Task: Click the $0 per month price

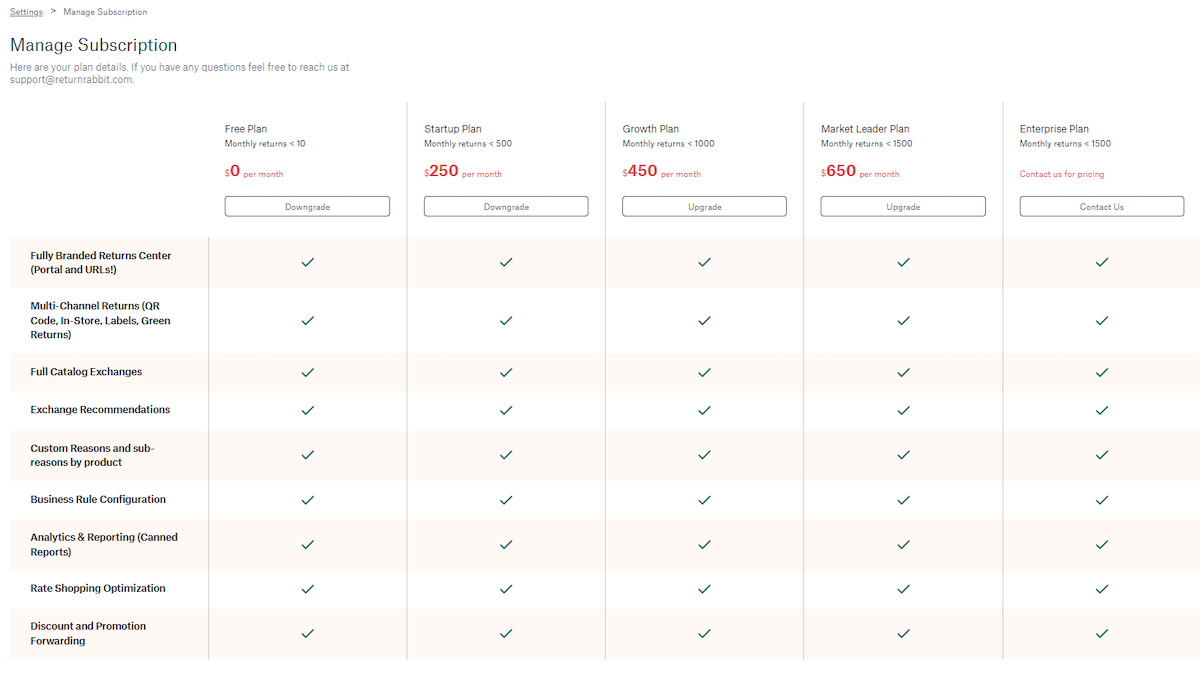Action: (x=254, y=172)
